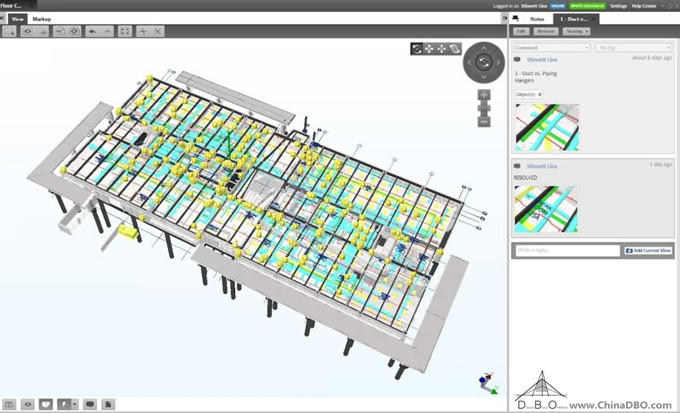Viewport: 680px width, 413px height.
Task: Click the navigation wheel down arrow
Action: click(x=484, y=77)
